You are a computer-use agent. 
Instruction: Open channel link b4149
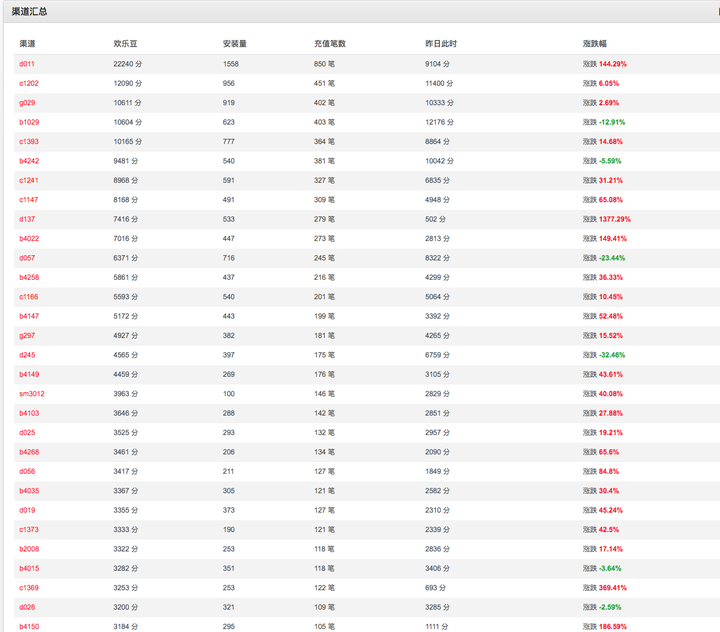point(29,374)
